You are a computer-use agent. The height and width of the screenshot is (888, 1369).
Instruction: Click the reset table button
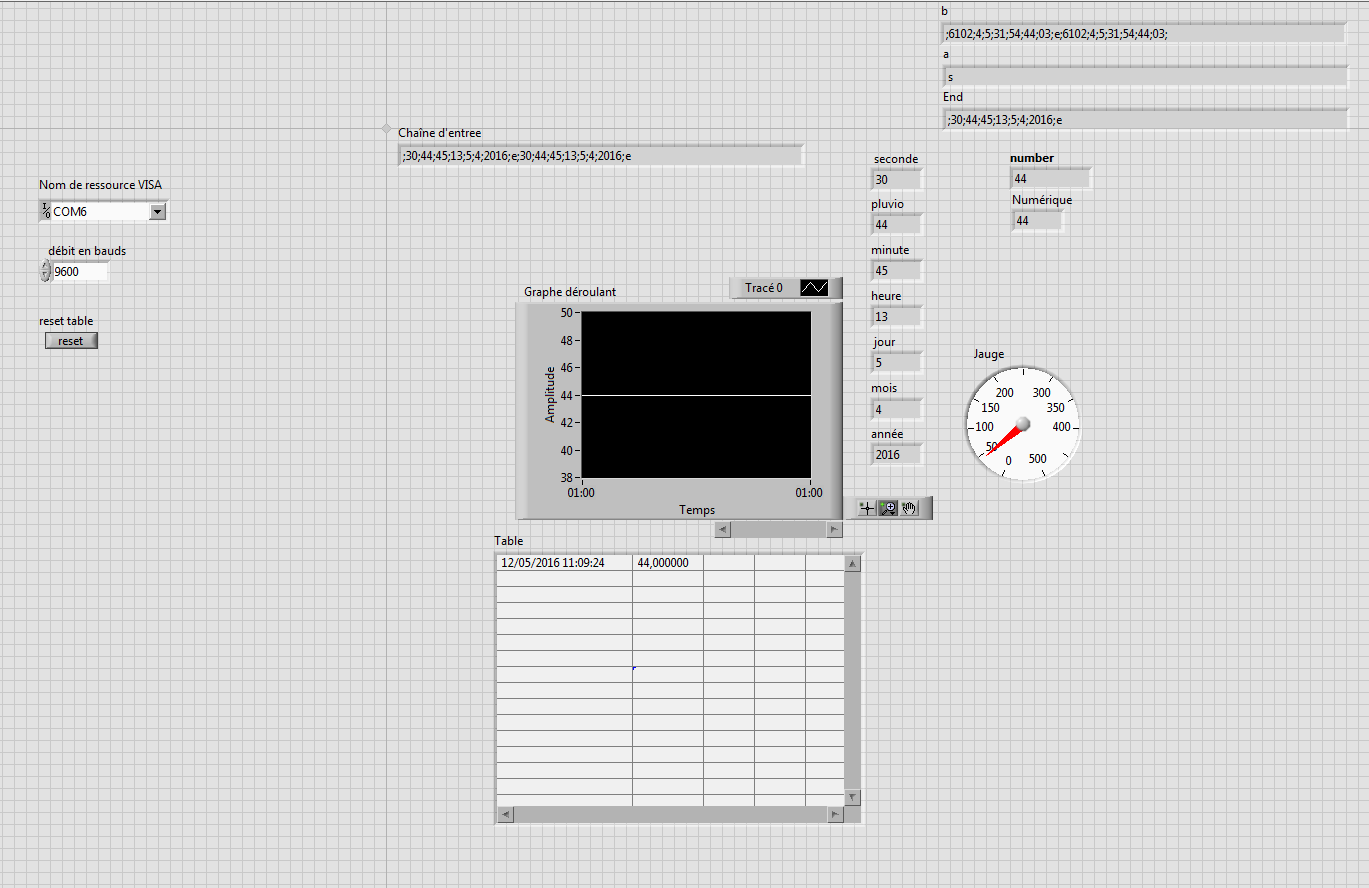(x=71, y=341)
